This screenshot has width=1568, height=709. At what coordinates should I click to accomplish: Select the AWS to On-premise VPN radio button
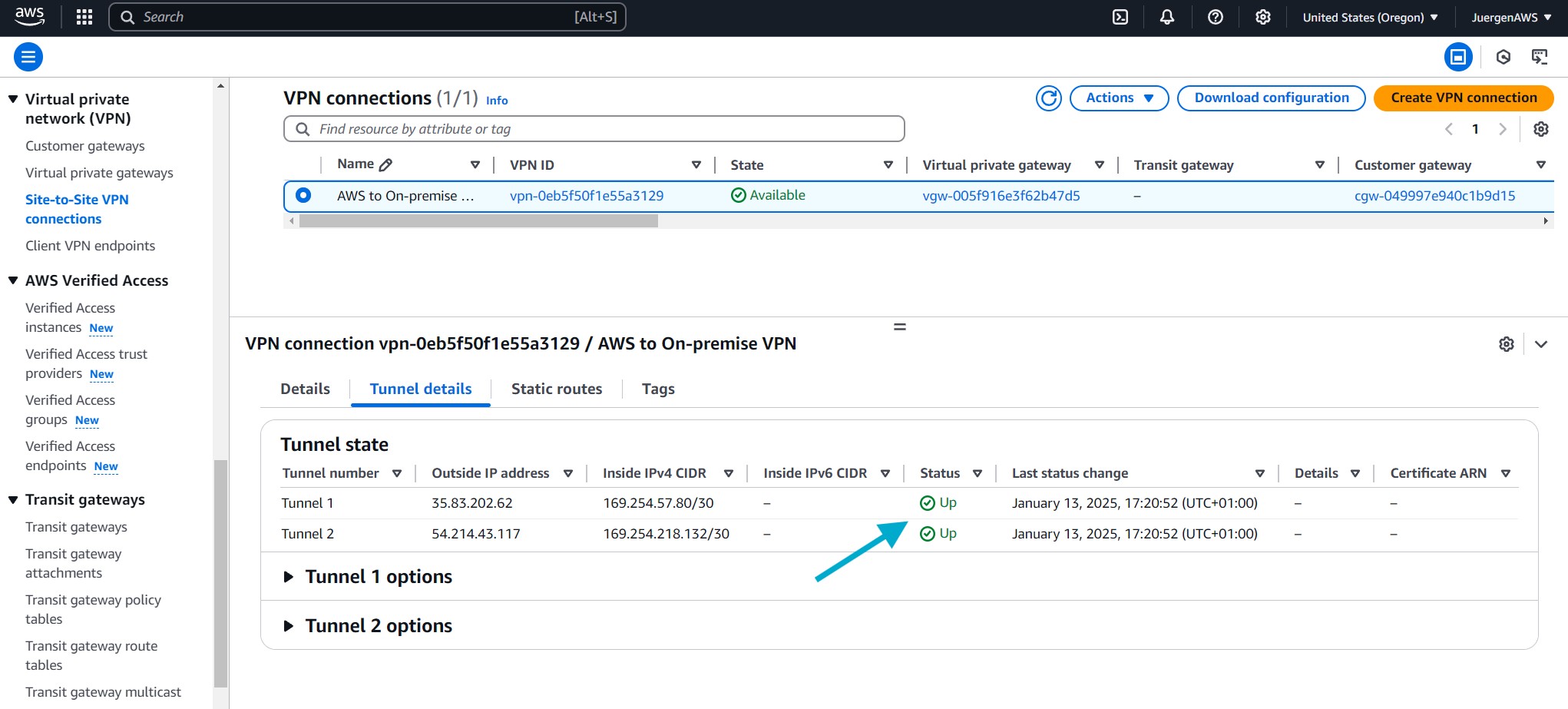pyautogui.click(x=303, y=195)
